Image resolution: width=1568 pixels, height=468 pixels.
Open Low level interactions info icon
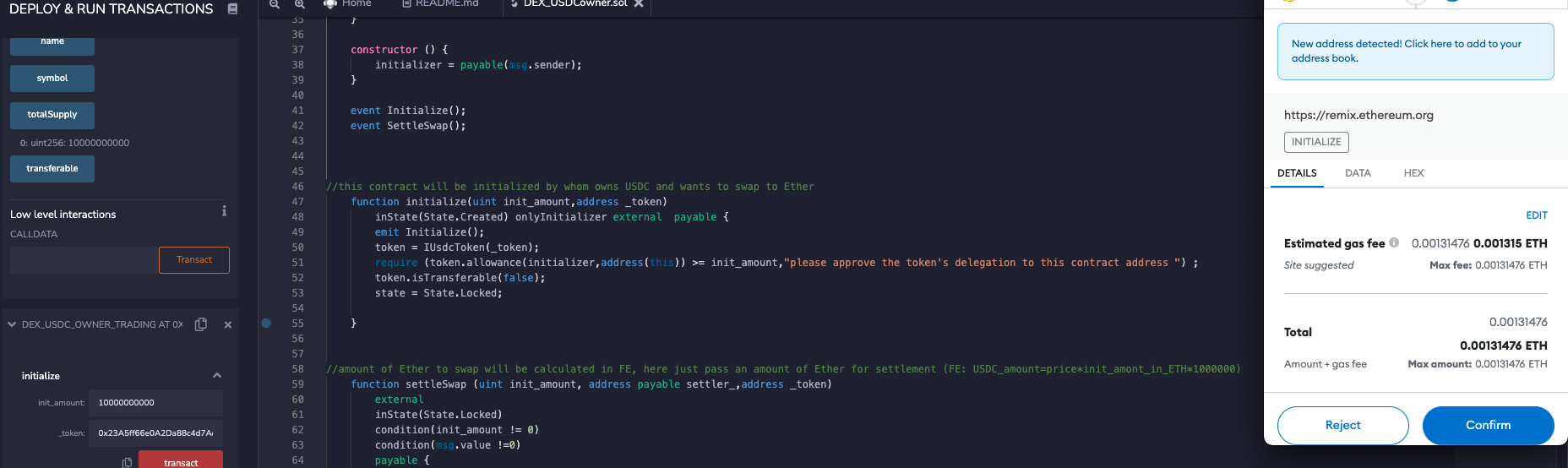coord(224,211)
